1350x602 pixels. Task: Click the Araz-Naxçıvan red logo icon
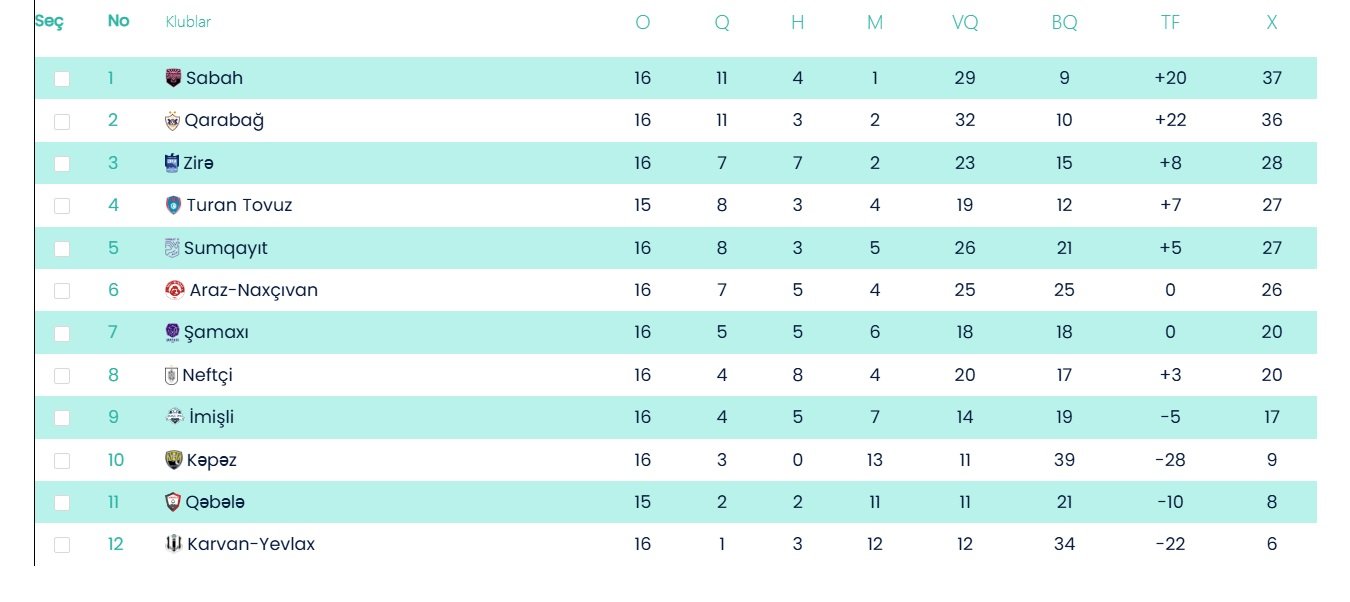pos(175,291)
